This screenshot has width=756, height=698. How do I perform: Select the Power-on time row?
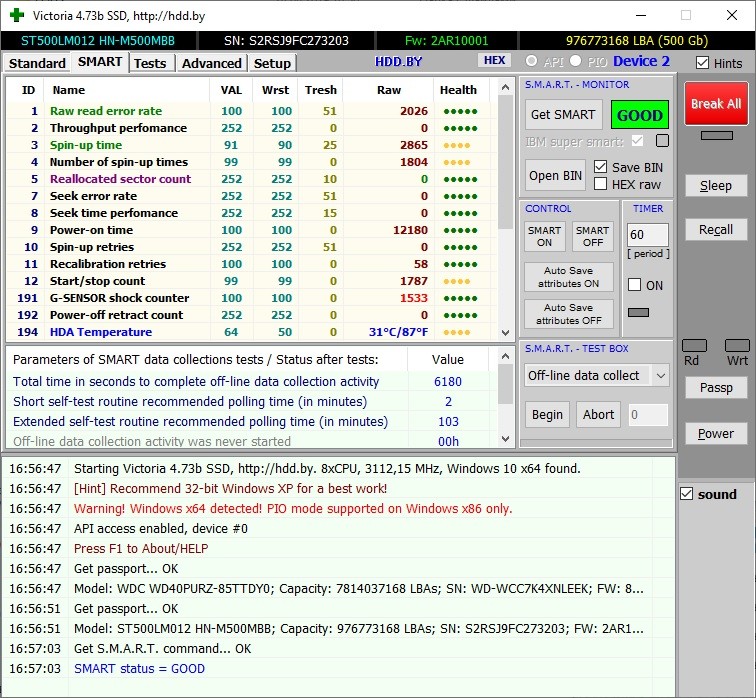[x=252, y=230]
